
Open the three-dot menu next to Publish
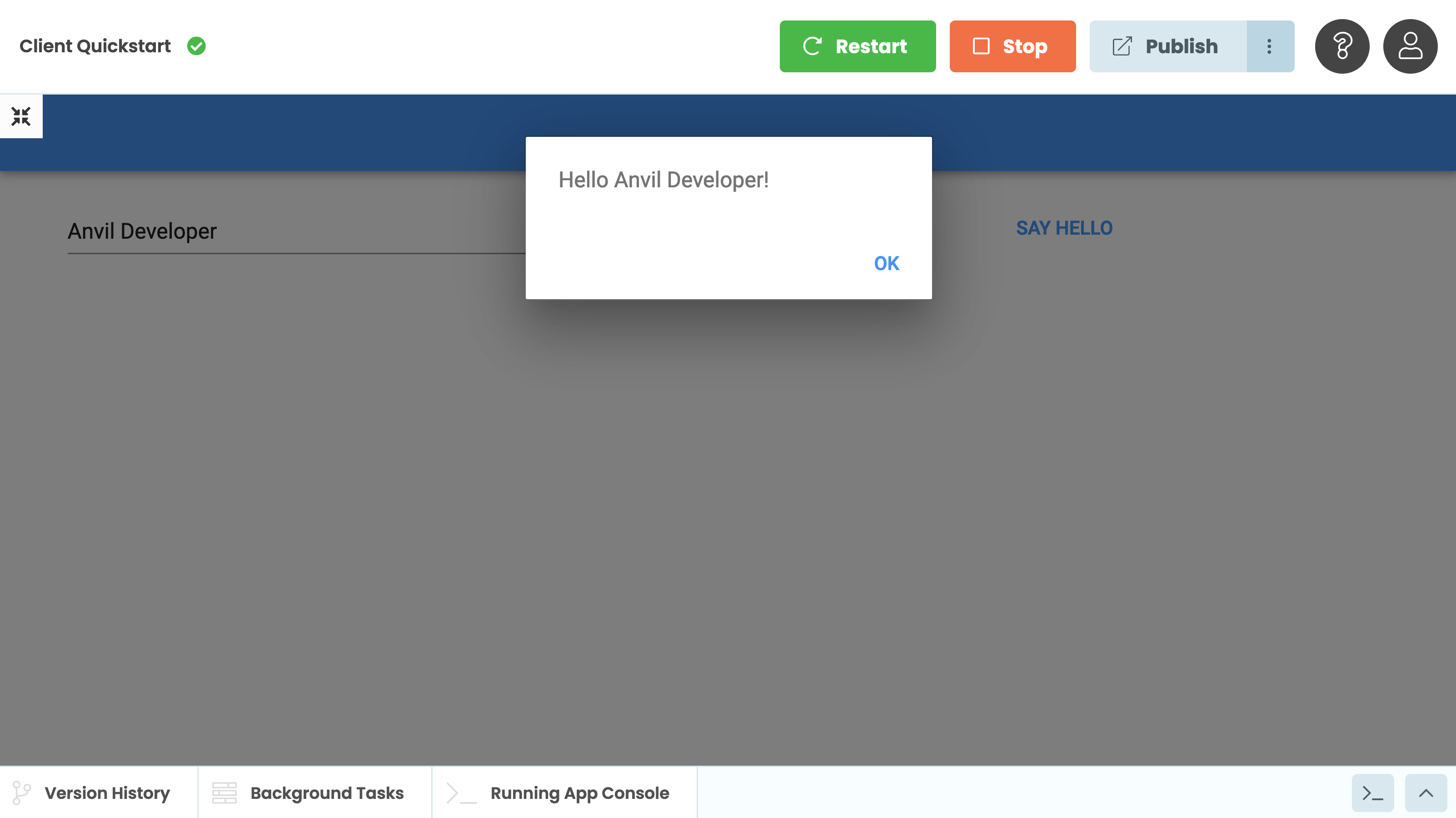tap(1269, 46)
